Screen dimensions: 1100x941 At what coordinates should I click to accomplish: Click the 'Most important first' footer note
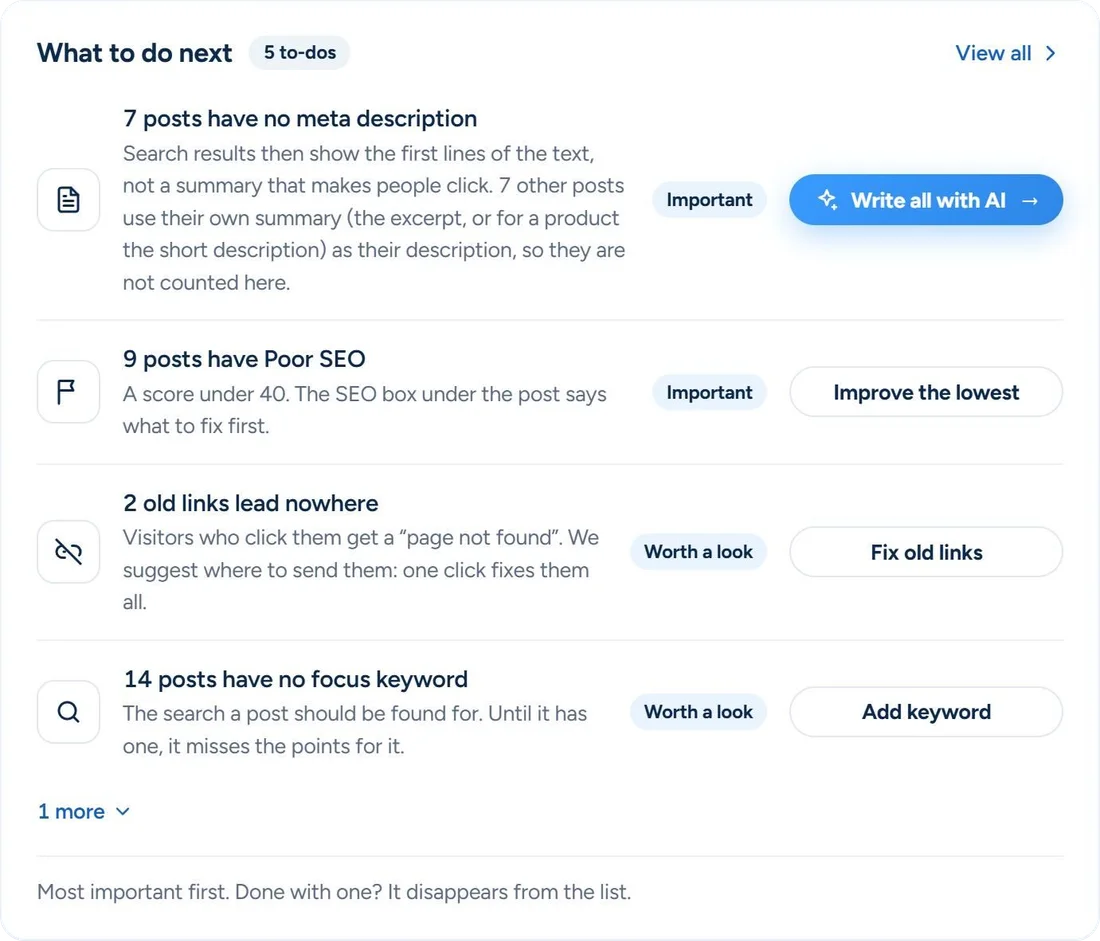point(334,892)
